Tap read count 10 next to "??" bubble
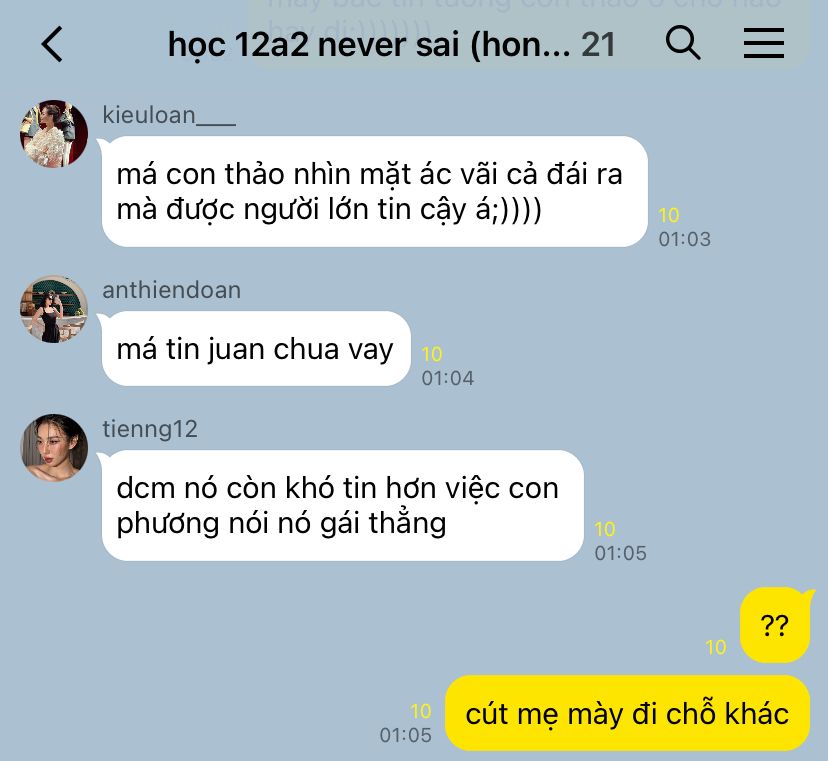 [x=716, y=647]
